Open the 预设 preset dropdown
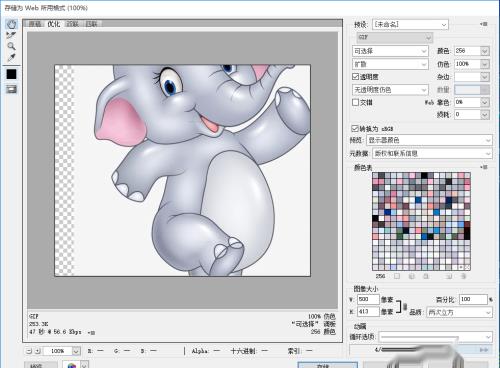The width and height of the screenshot is (500, 368). 410,24
